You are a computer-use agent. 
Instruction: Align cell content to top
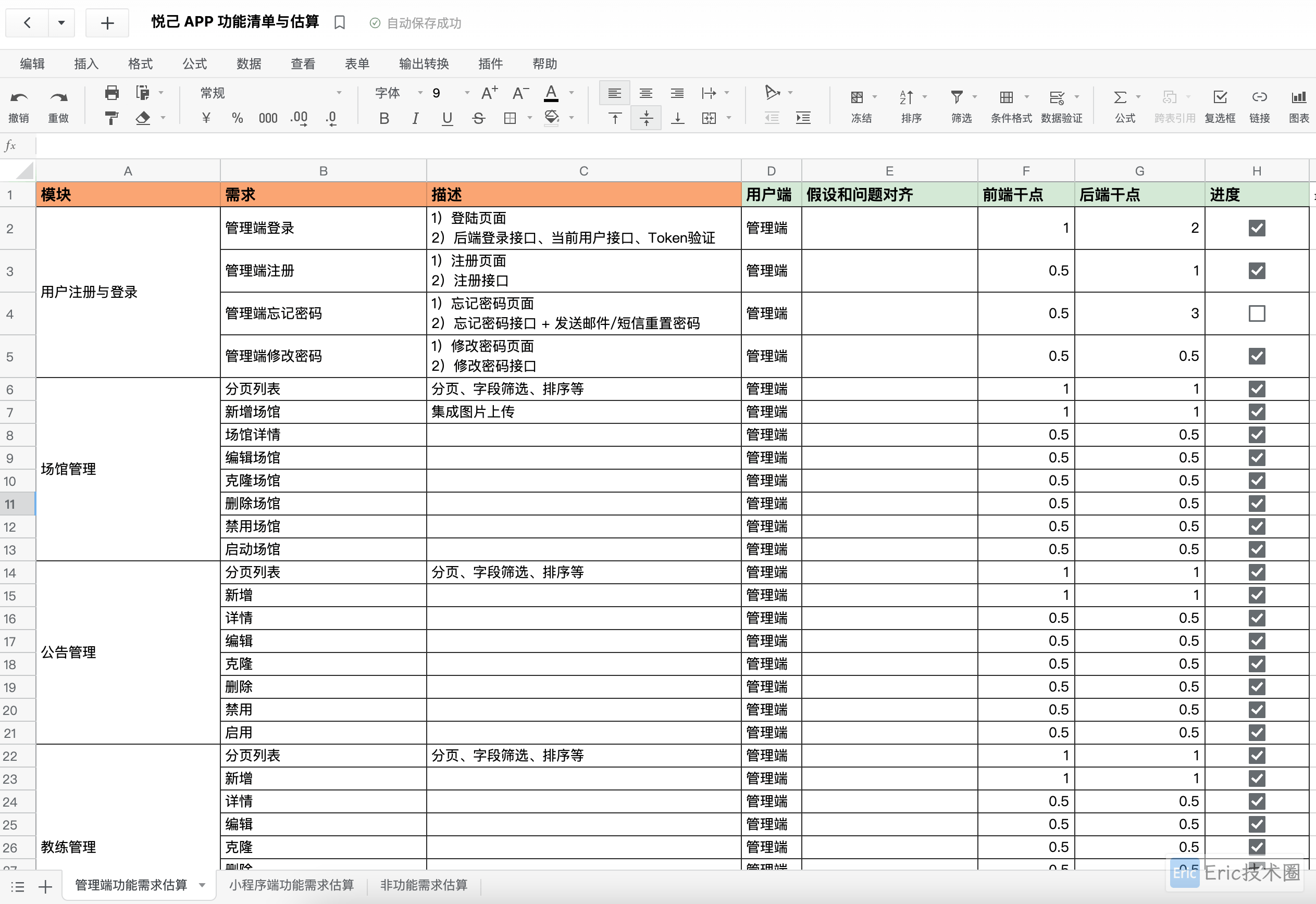click(x=615, y=118)
